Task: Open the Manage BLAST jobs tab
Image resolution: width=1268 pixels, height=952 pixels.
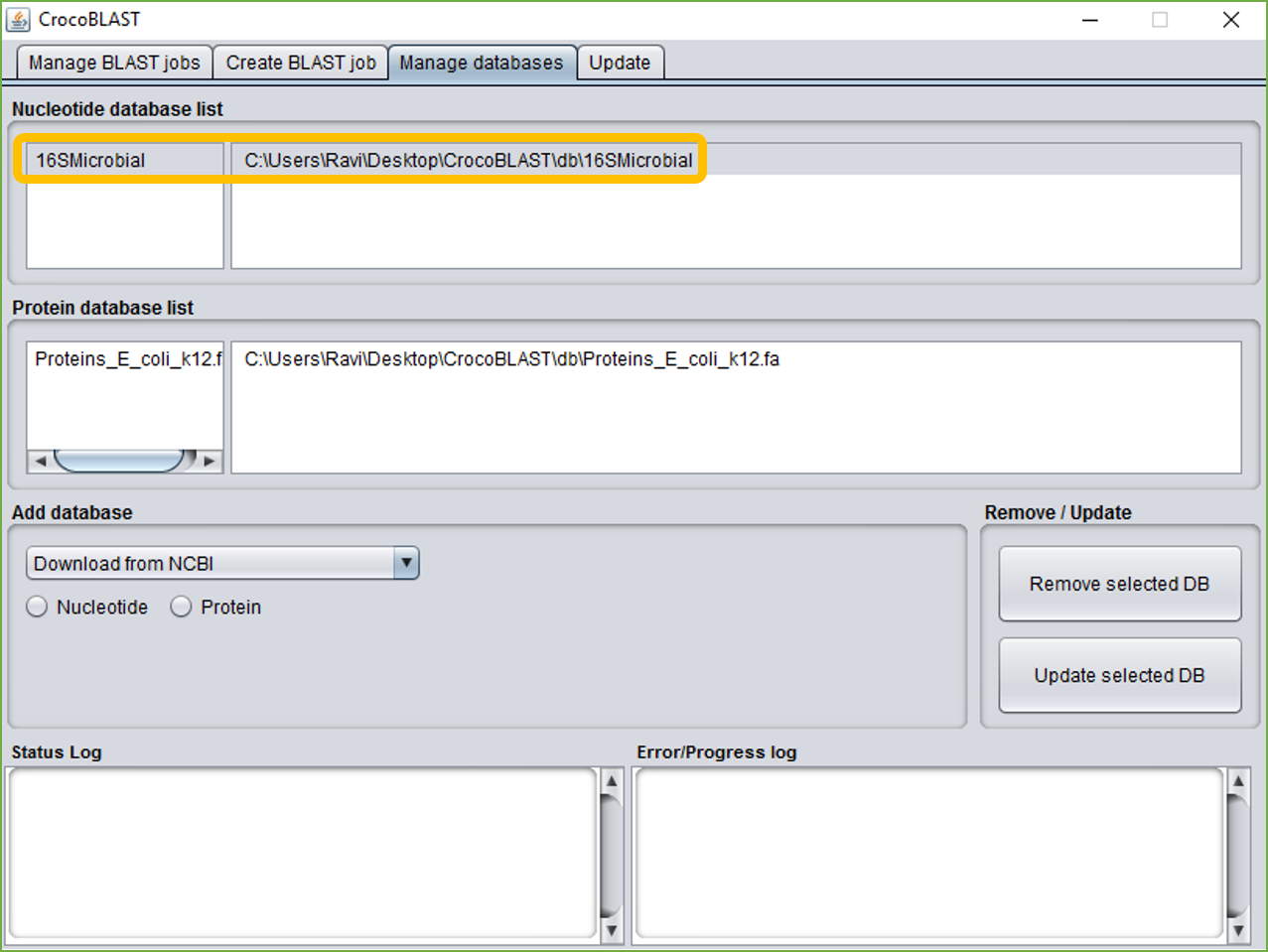Action: click(114, 63)
